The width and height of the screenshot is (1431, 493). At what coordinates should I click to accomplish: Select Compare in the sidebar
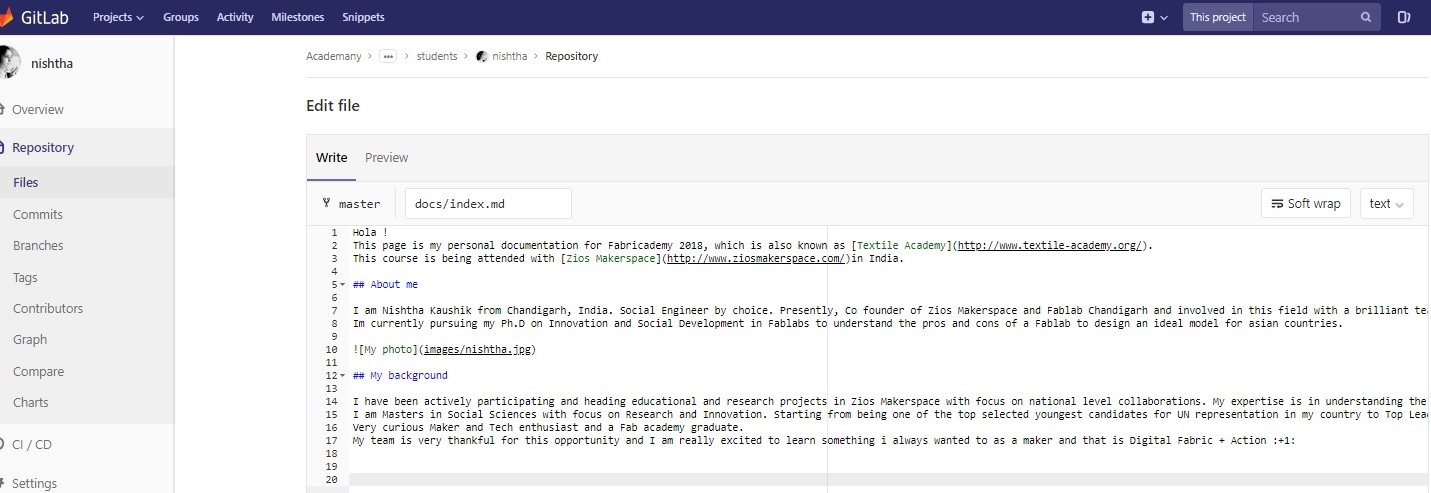coord(38,371)
